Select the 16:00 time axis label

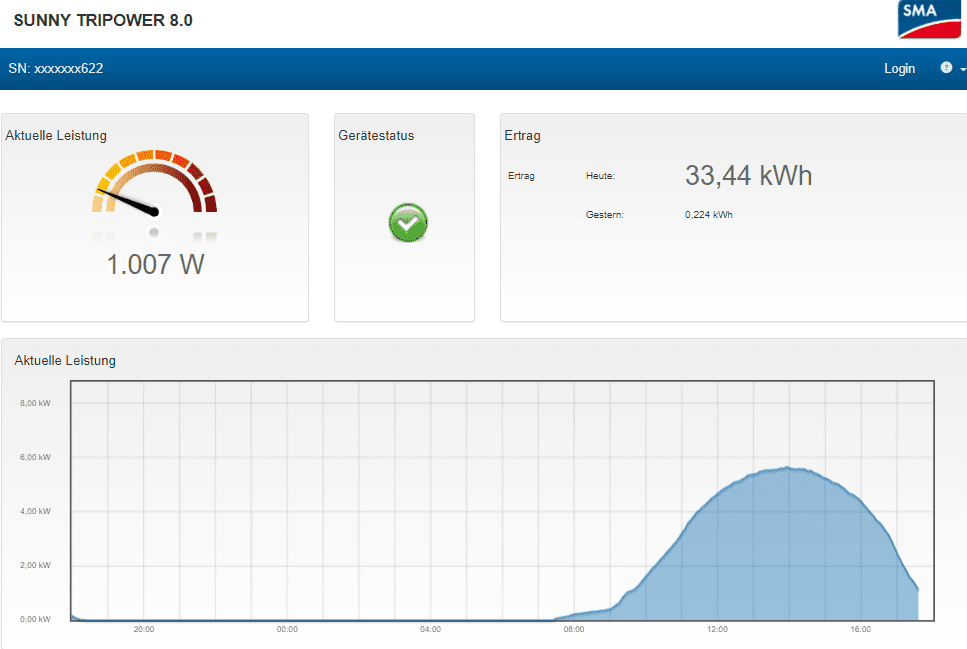coord(860,629)
